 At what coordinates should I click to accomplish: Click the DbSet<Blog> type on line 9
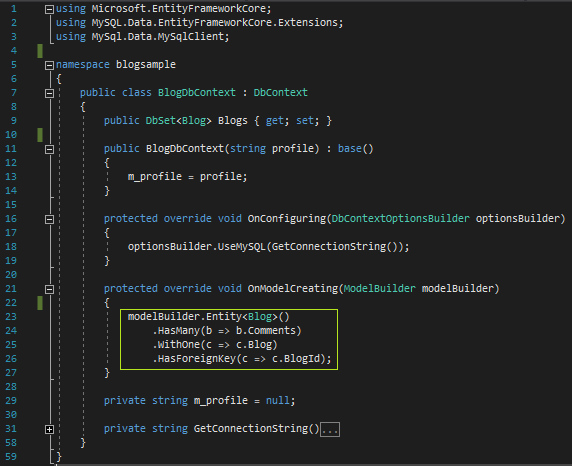pos(178,121)
